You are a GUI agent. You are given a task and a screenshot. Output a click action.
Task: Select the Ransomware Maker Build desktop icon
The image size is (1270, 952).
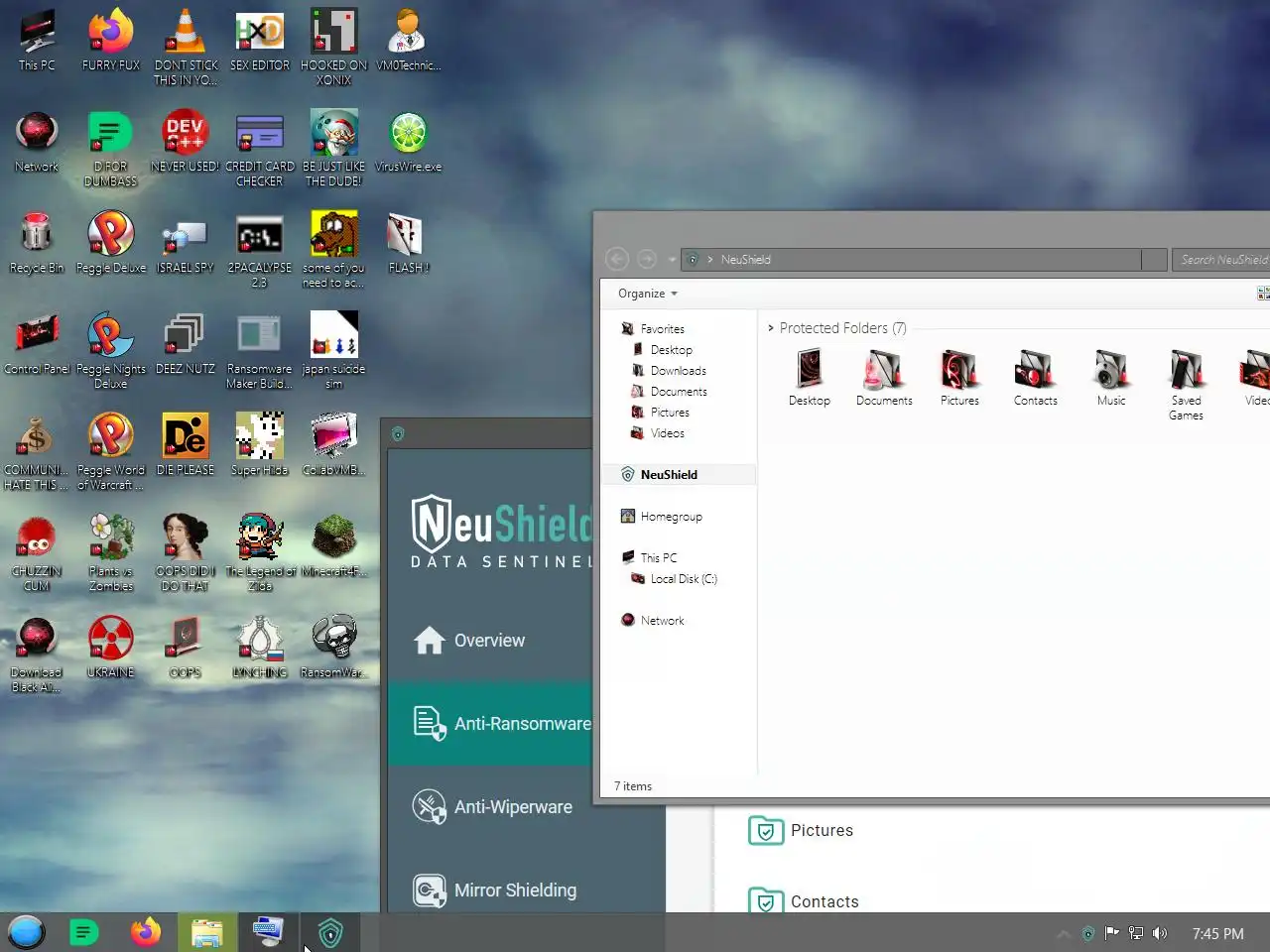click(260, 351)
